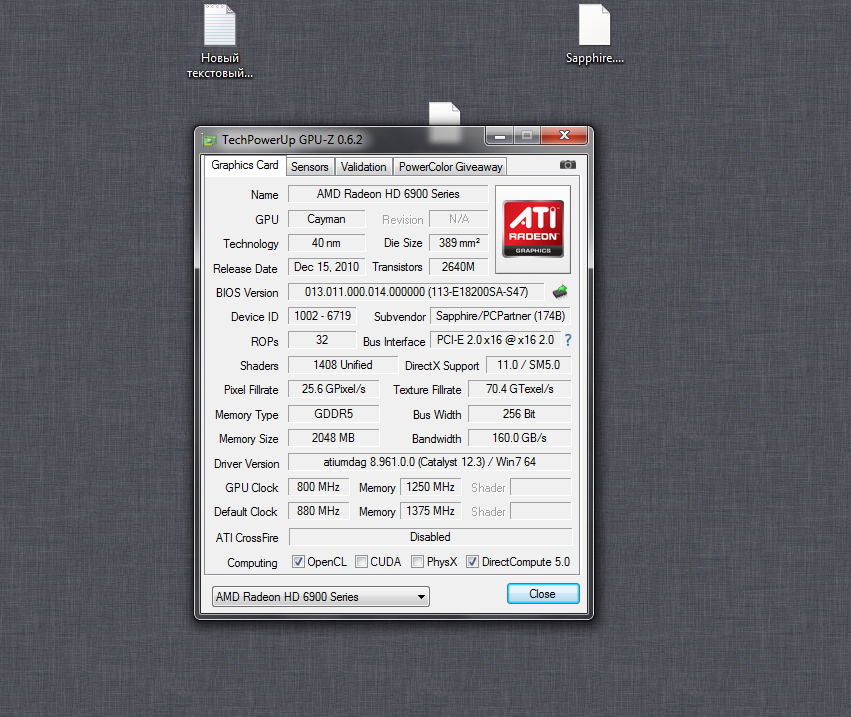Open the Validation tab
Image resolution: width=851 pixels, height=717 pixels.
[x=364, y=167]
